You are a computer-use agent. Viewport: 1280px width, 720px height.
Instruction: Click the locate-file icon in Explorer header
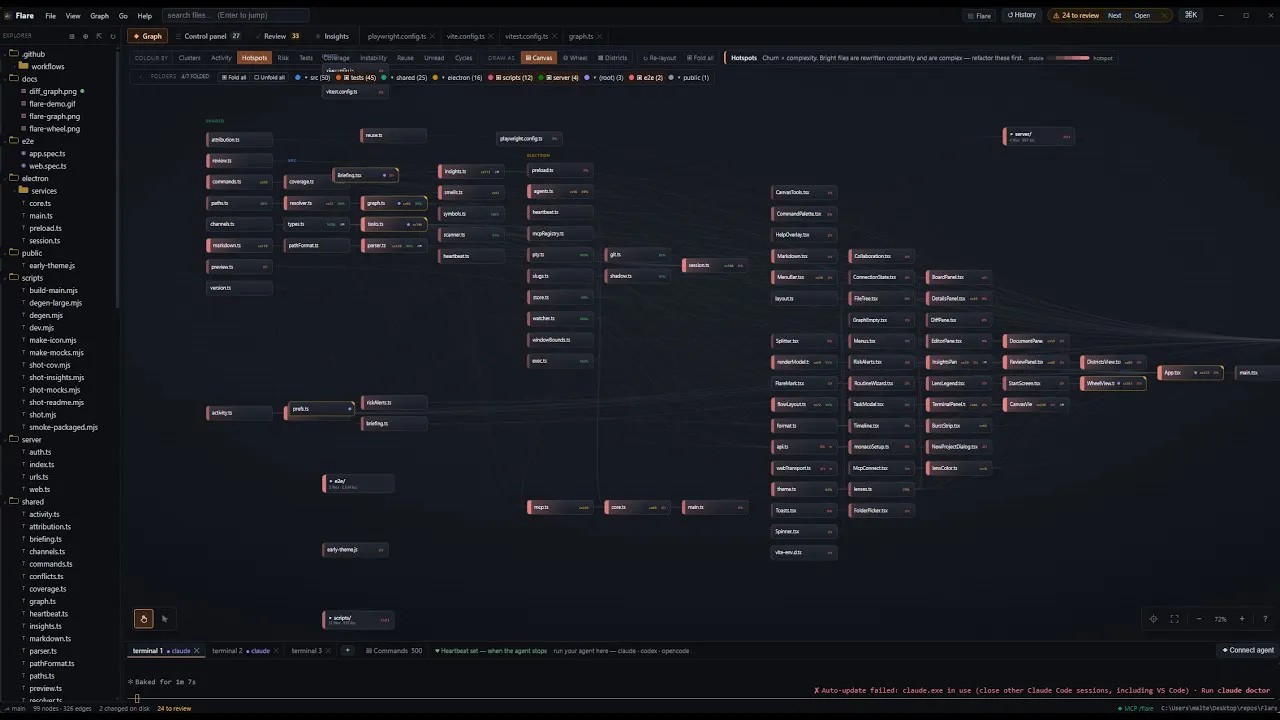pos(85,36)
